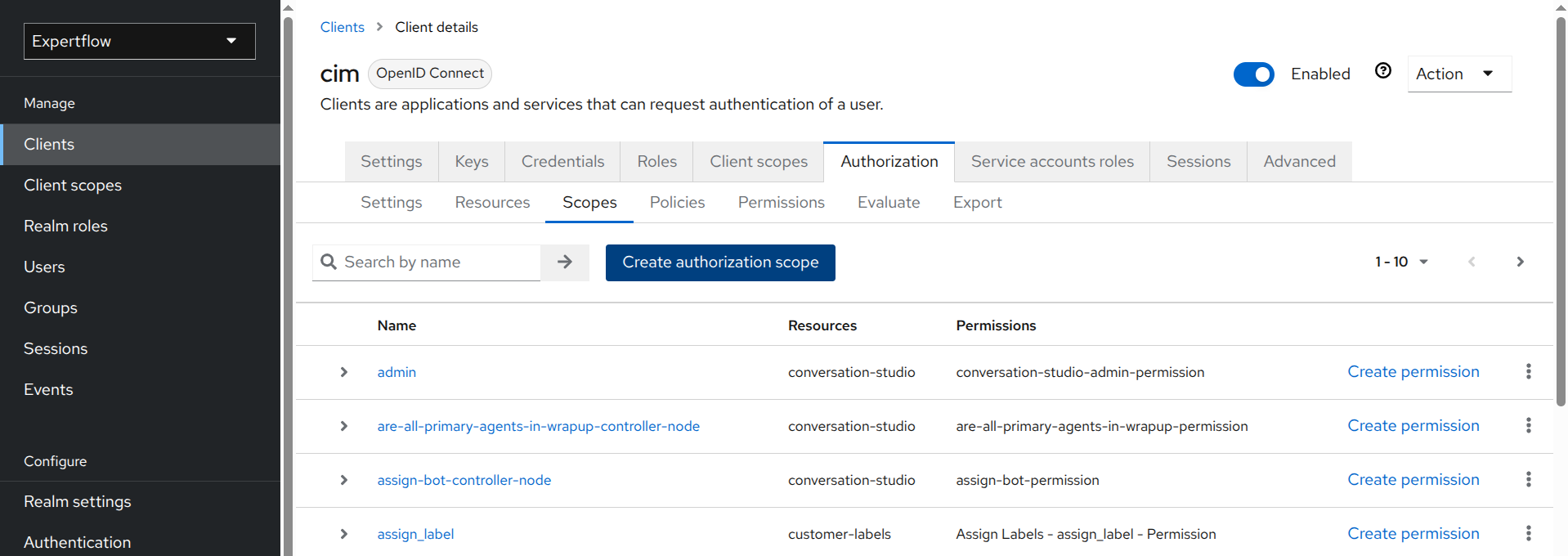Go to next page of scopes
Viewport: 1568px width, 556px height.
[1520, 262]
